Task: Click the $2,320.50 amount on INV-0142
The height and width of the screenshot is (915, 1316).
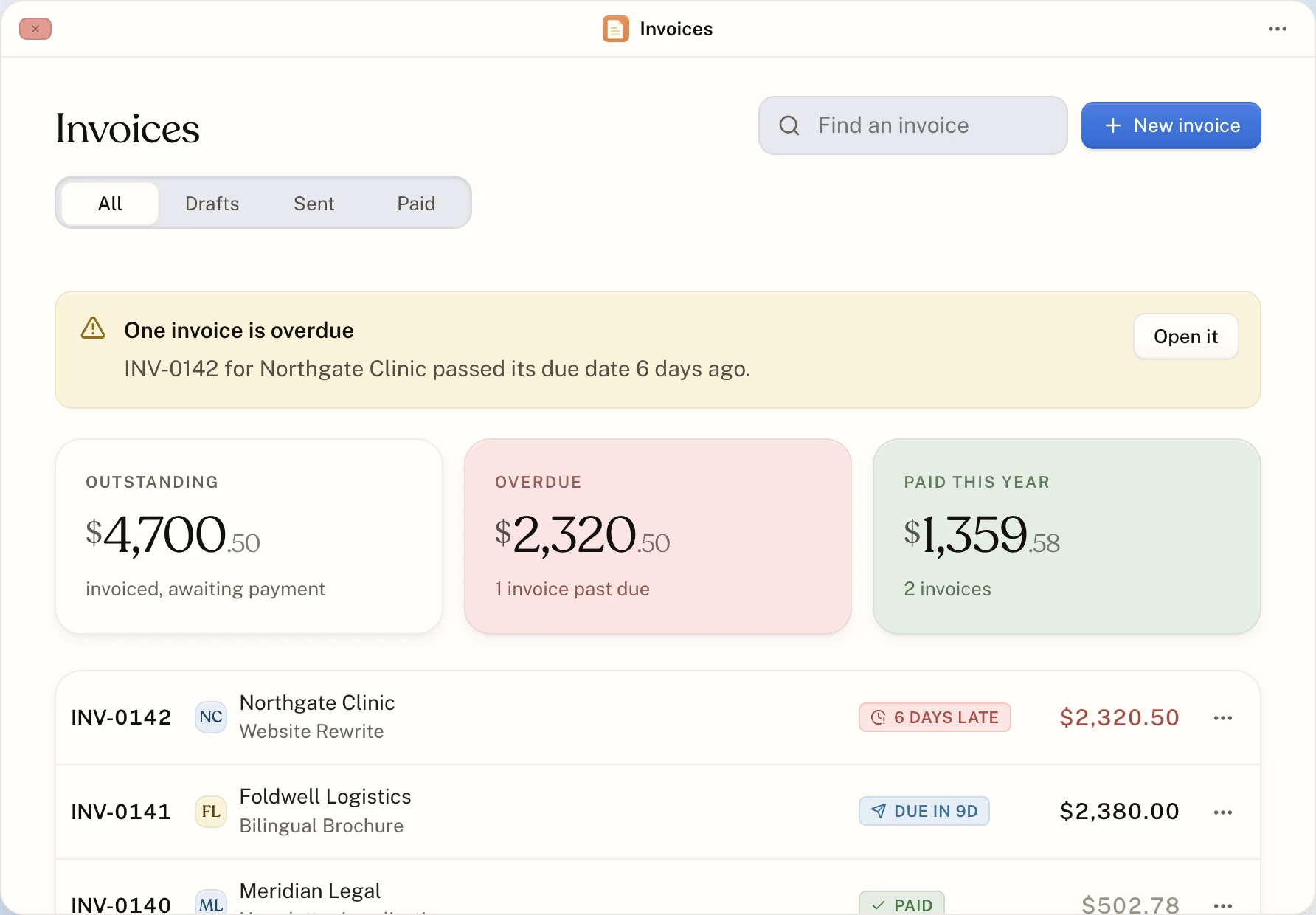Action: 1119,717
